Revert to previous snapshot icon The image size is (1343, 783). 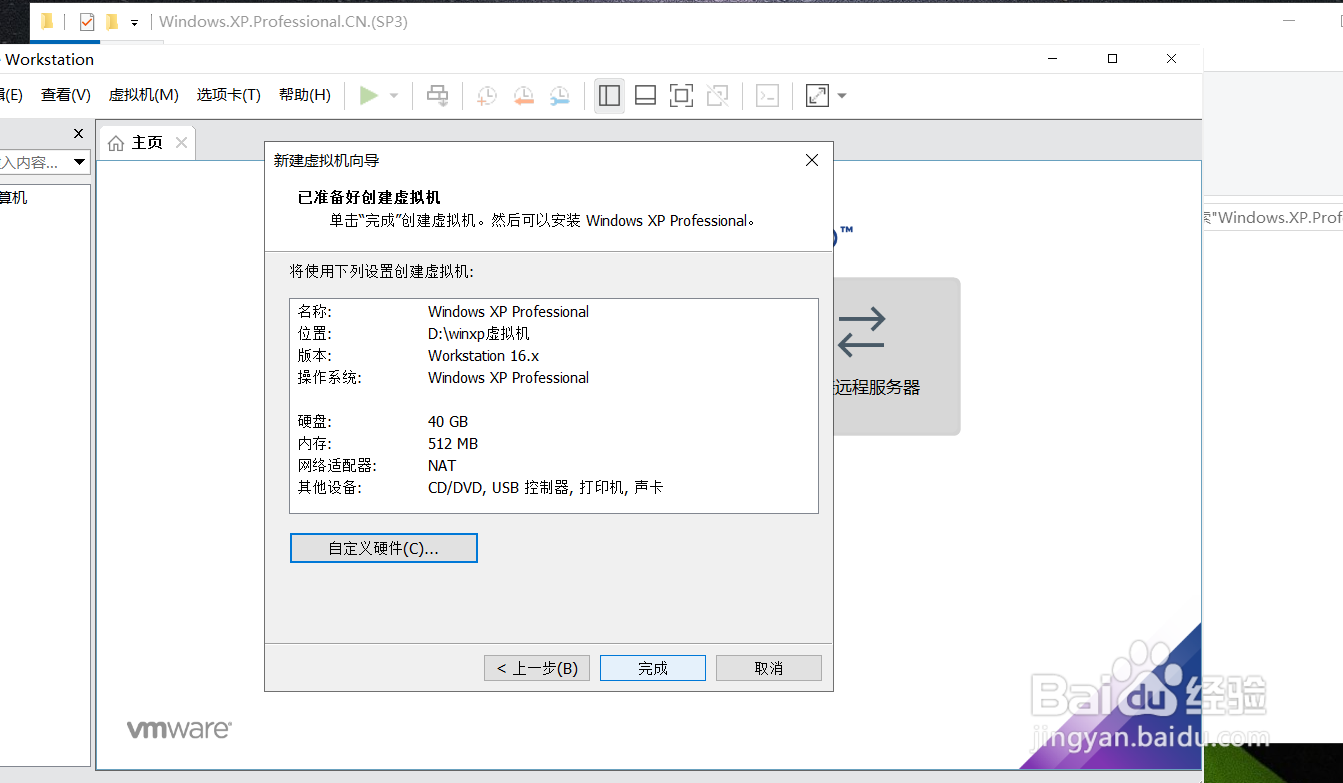pos(523,96)
